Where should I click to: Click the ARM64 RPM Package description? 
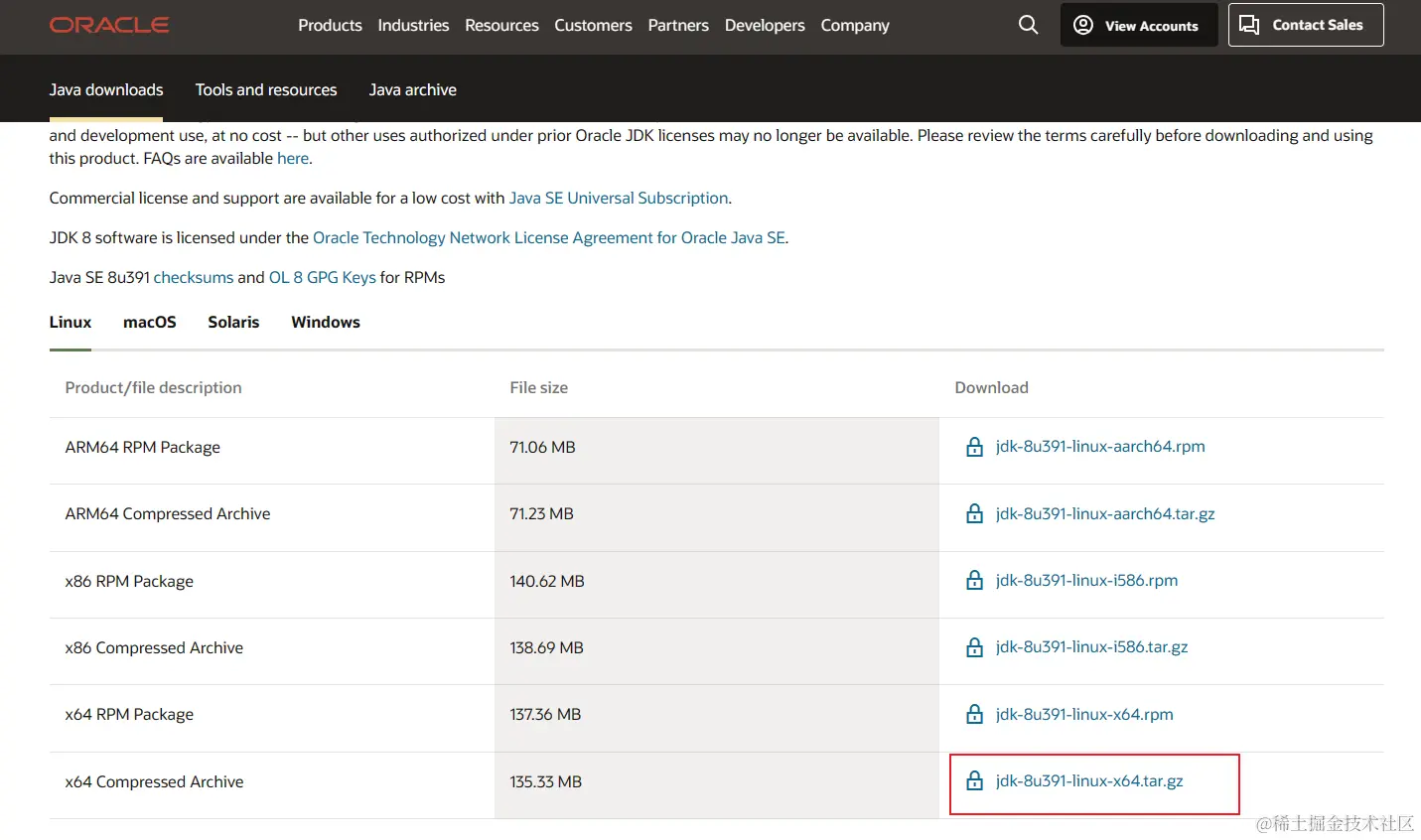(x=143, y=447)
